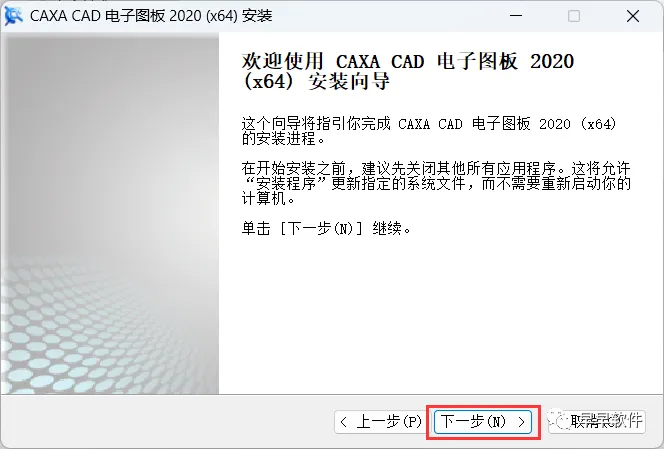Click the grey dotted banner image
The height and width of the screenshot is (449, 664).
[x=110, y=215]
